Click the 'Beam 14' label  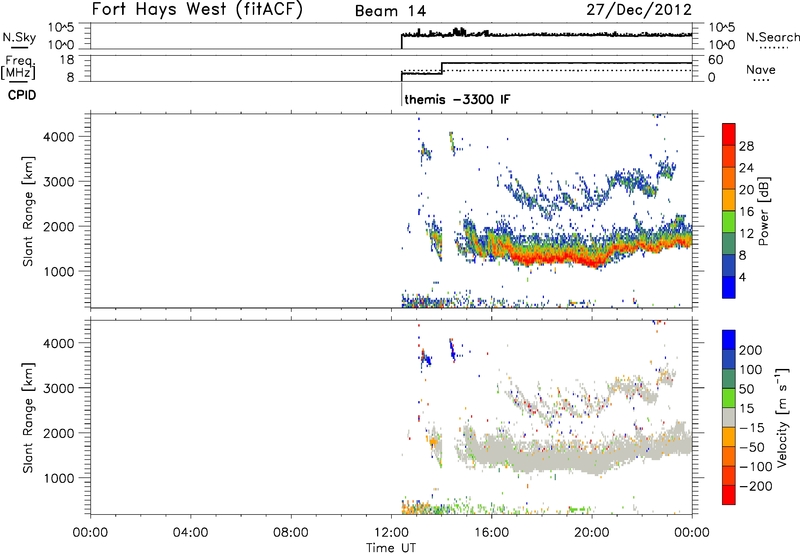[x=390, y=11]
